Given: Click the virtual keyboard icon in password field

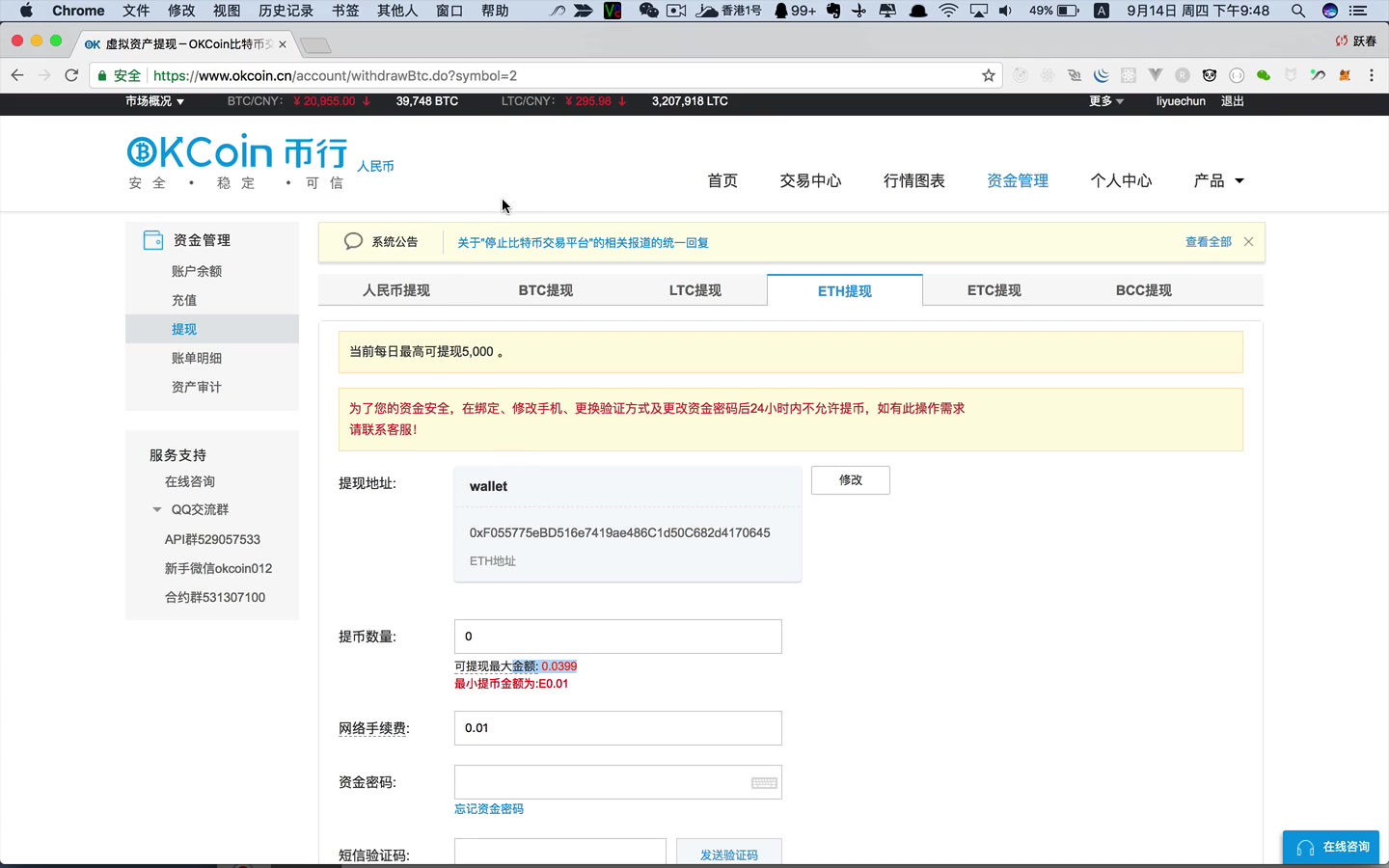Looking at the screenshot, I should point(764,783).
